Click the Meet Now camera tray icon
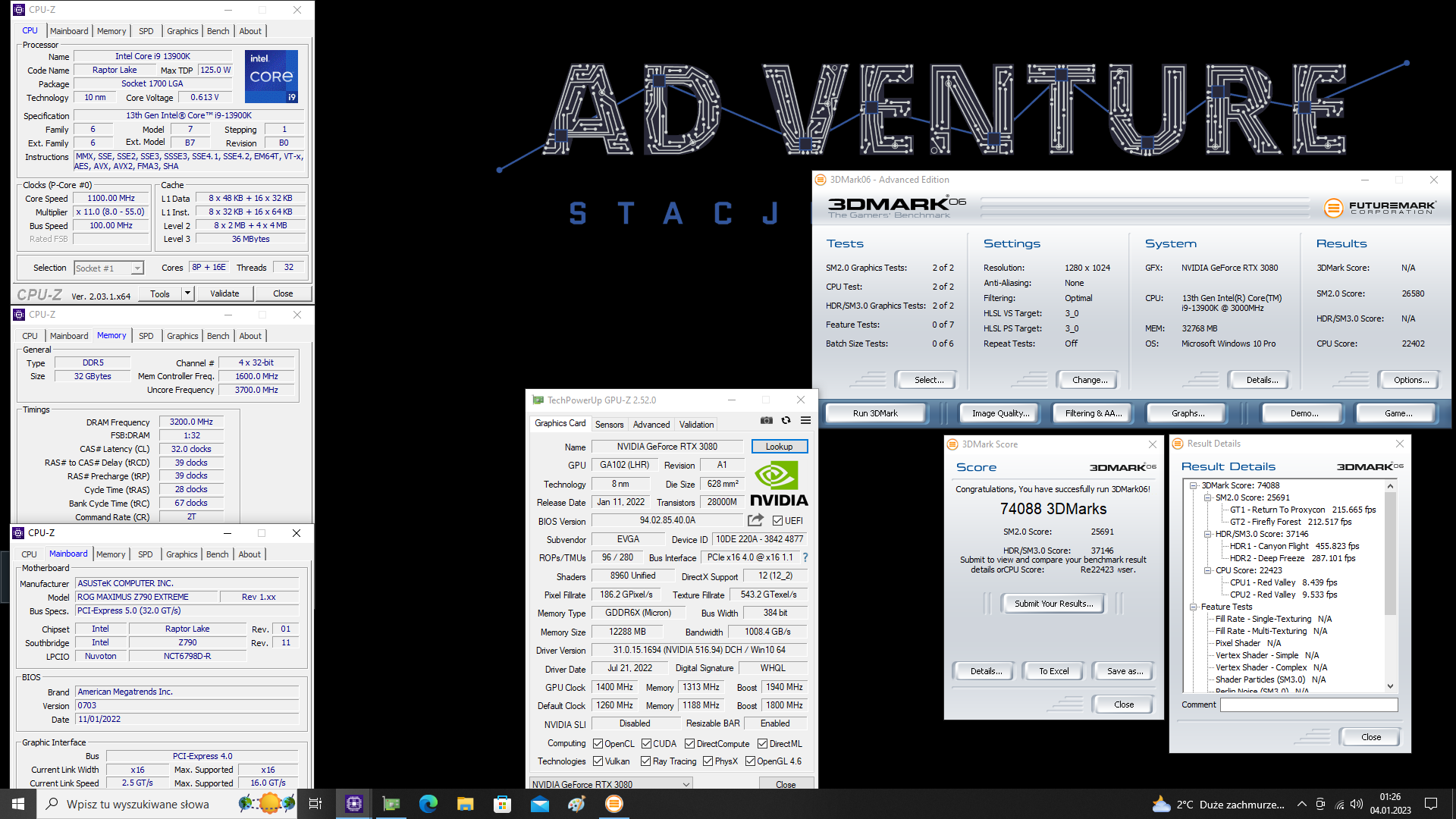This screenshot has height=819, width=1456. click(1320, 804)
